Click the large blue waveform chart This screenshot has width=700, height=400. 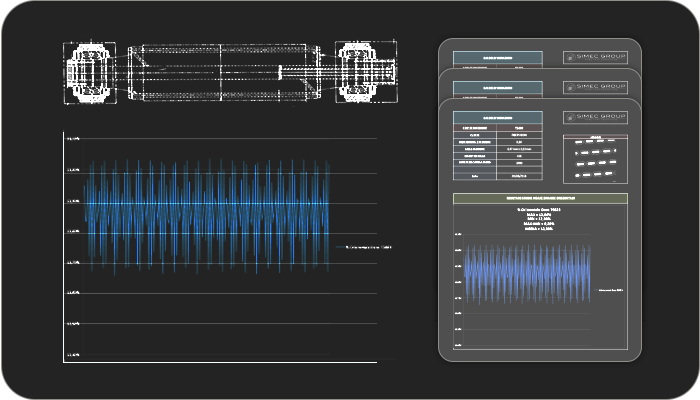[207, 217]
